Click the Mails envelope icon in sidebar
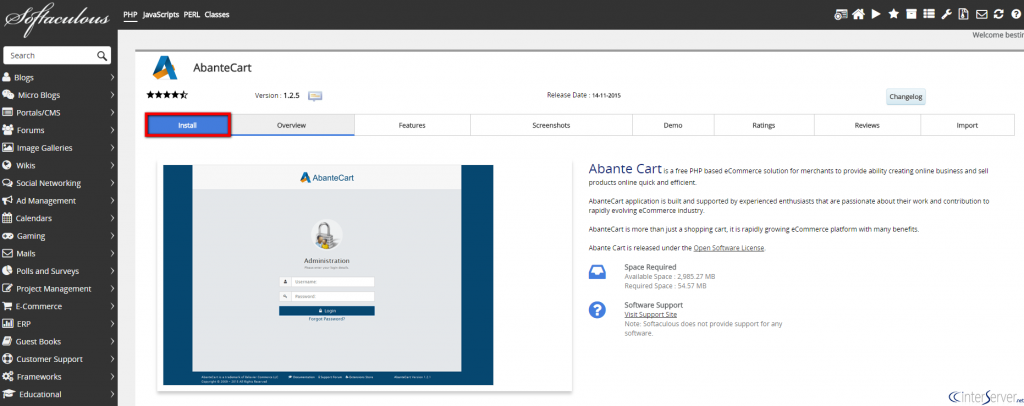Image resolution: width=1024 pixels, height=406 pixels. [7, 253]
